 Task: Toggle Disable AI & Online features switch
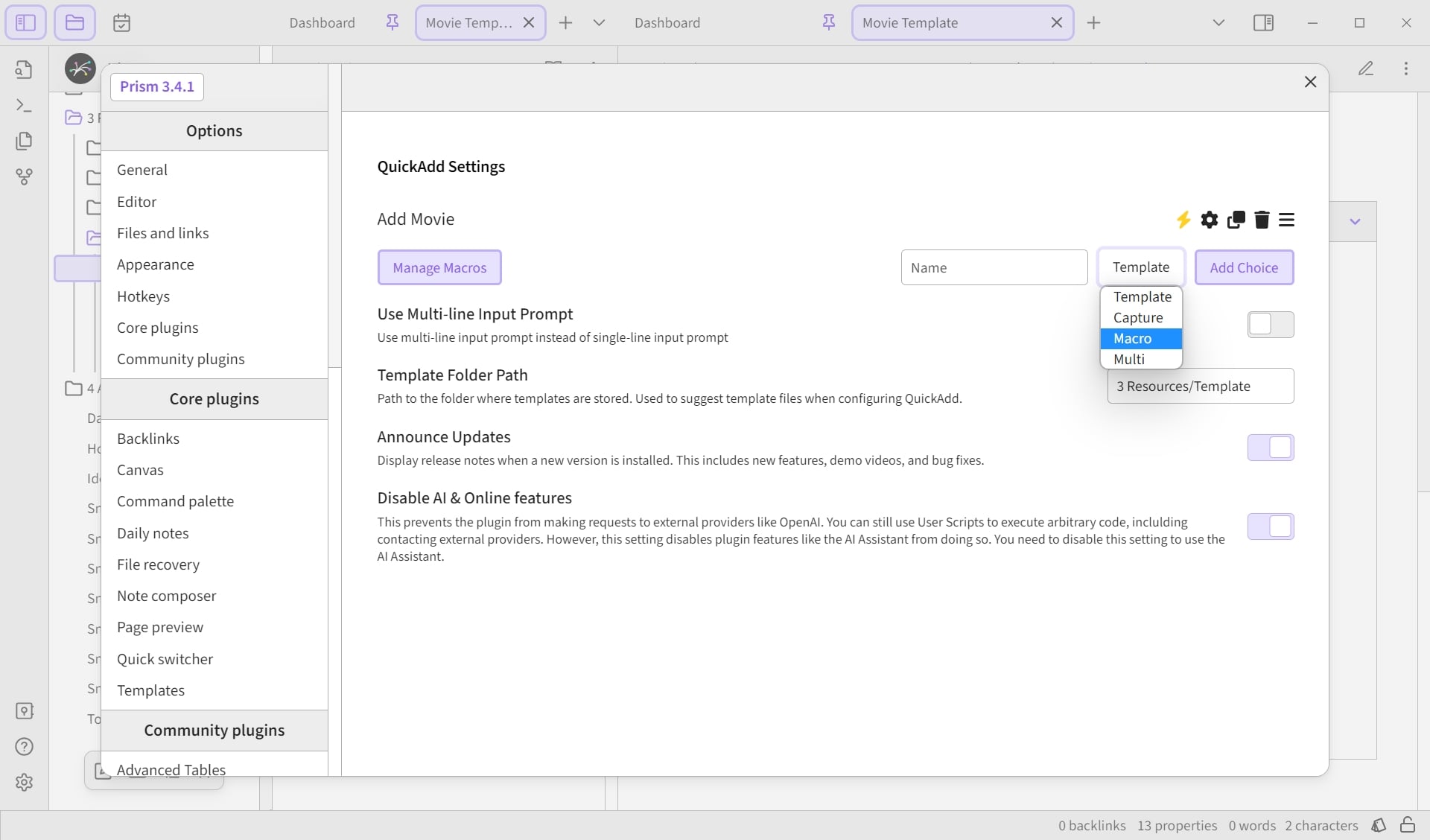pyautogui.click(x=1271, y=526)
